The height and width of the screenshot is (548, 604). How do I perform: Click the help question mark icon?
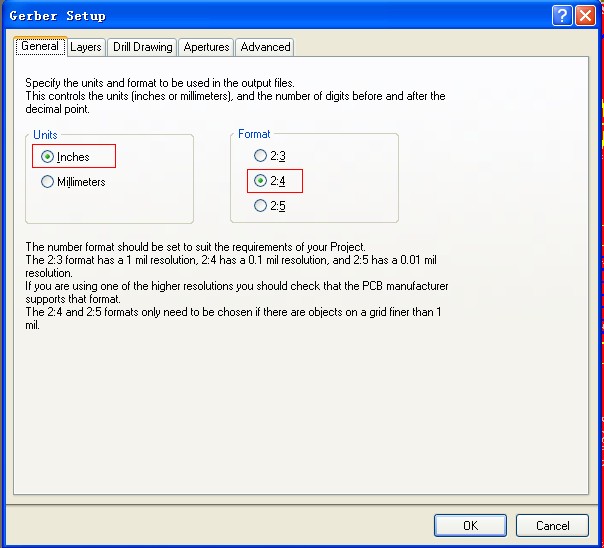[x=562, y=16]
